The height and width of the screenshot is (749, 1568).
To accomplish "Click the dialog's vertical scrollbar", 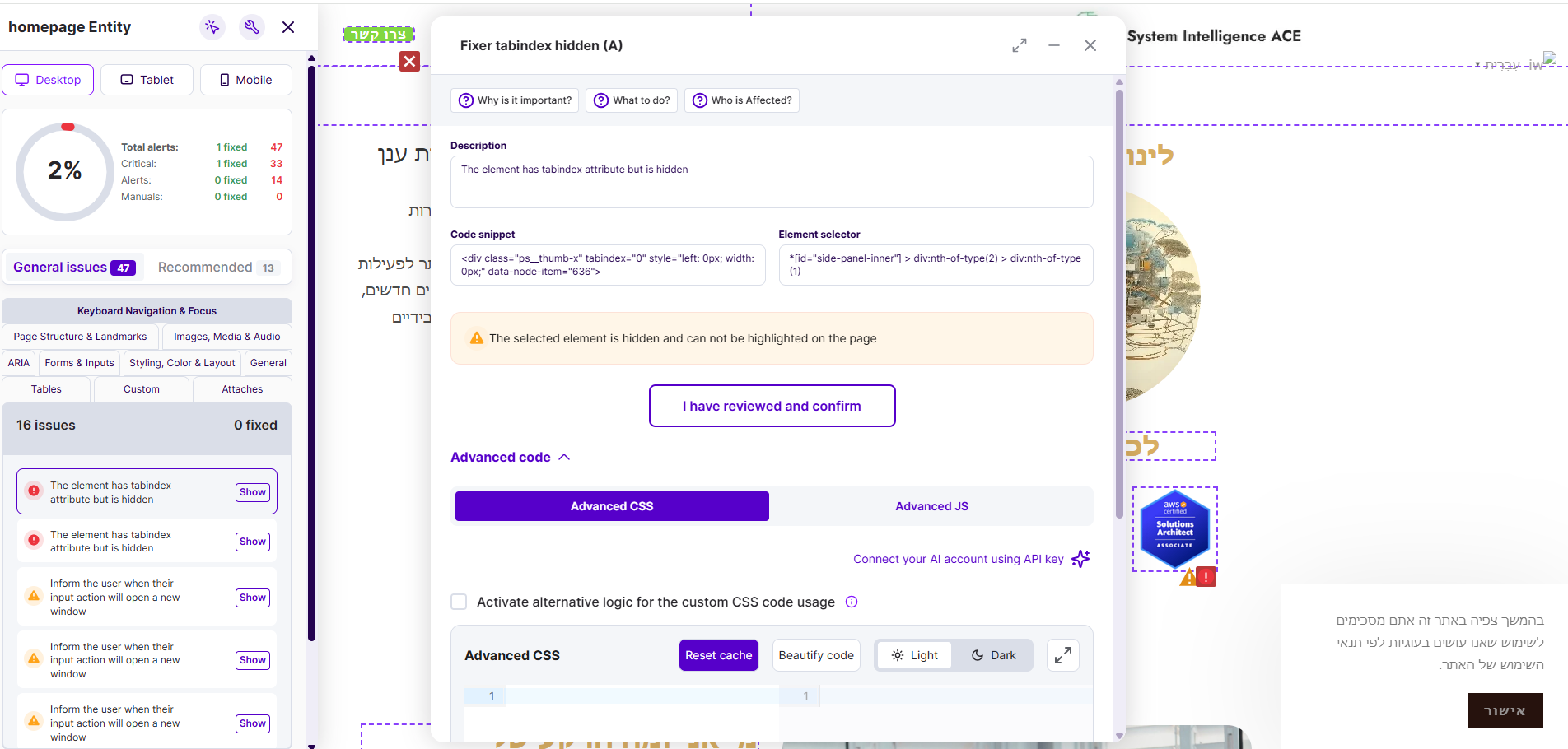I will (1119, 305).
